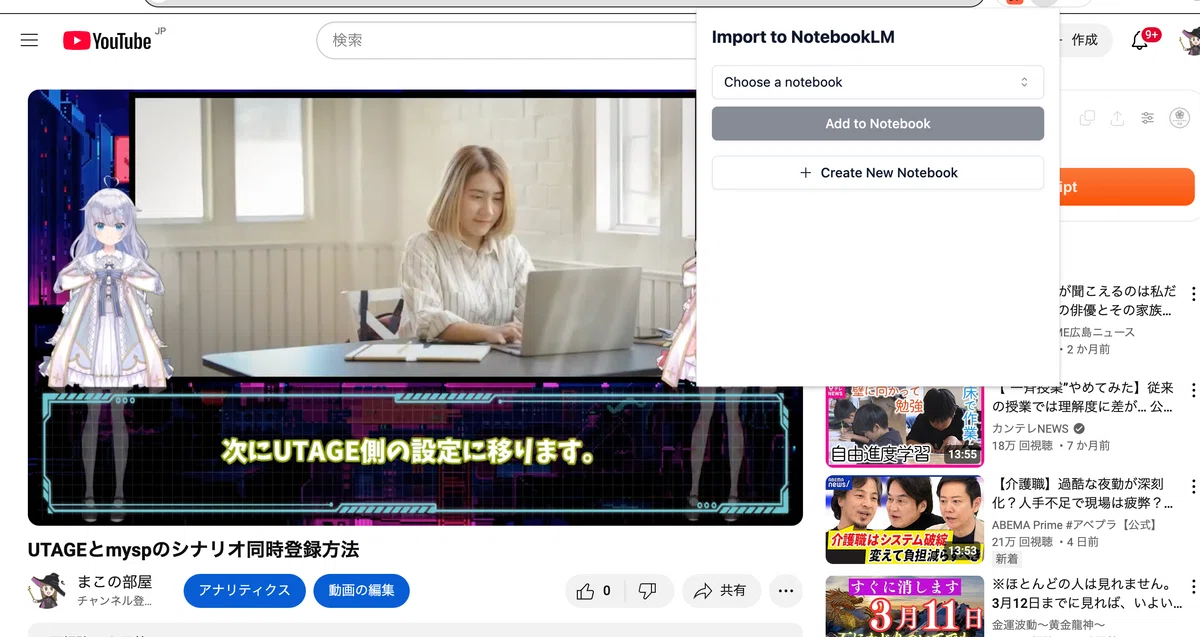This screenshot has height=637, width=1200.
Task: Open the カンテレNEWS channel name
Action: coord(1031,428)
